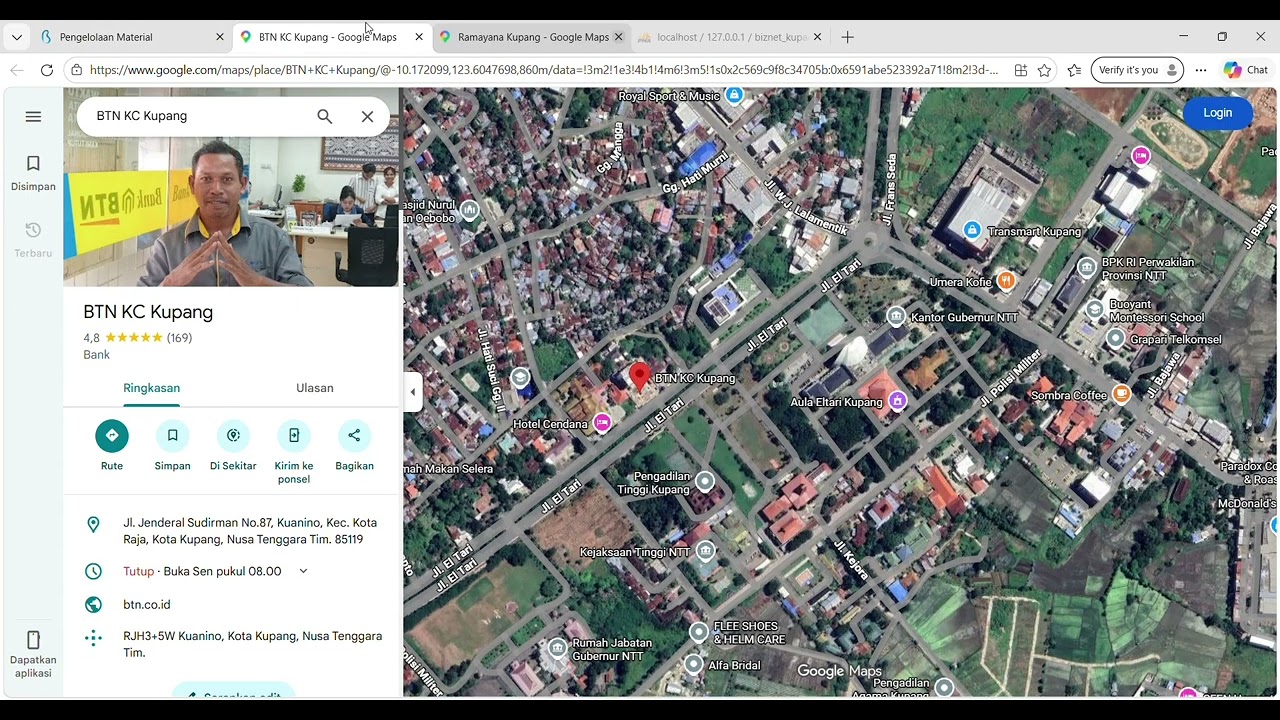Click the plus code icon
This screenshot has height=720, width=1280.
93,638
